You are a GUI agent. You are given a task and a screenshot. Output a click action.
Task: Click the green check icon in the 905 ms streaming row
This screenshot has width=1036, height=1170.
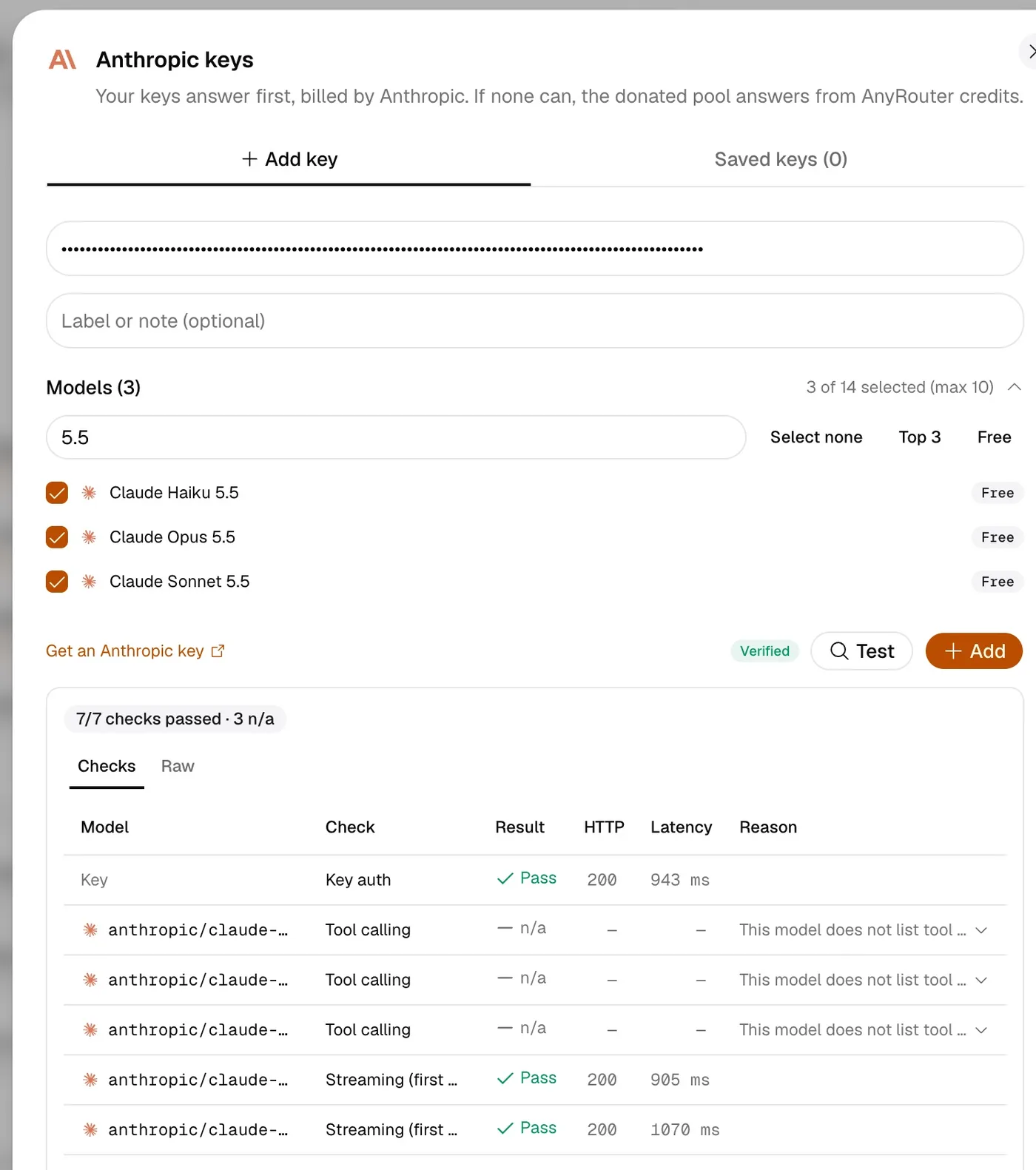(505, 1078)
